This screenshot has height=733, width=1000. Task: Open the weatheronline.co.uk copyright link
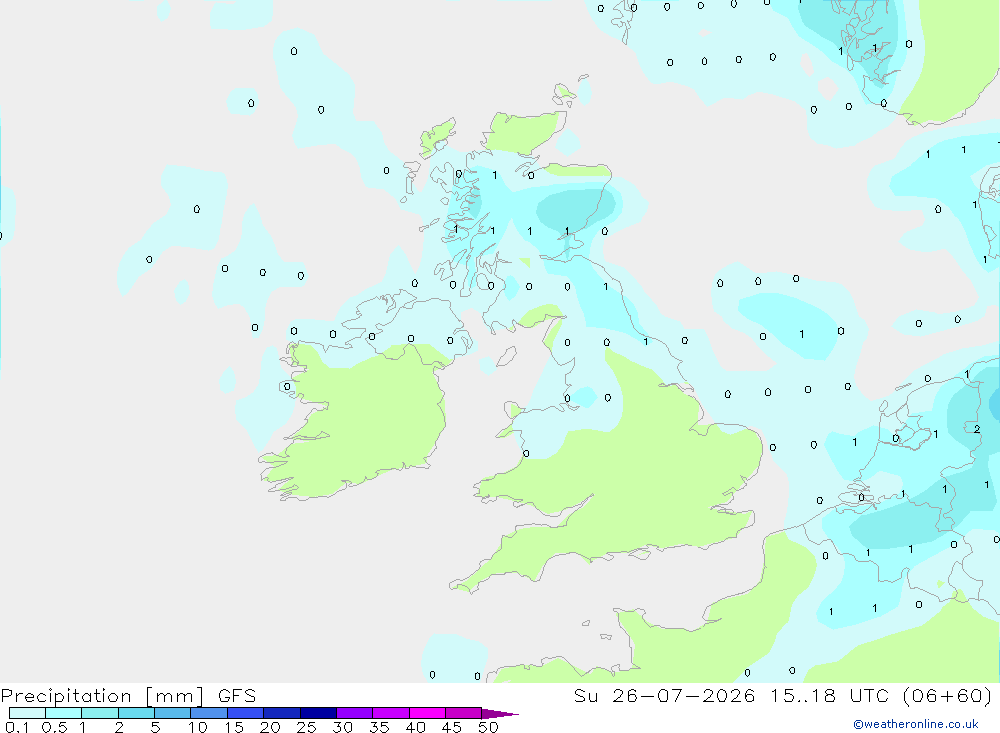coord(916,724)
